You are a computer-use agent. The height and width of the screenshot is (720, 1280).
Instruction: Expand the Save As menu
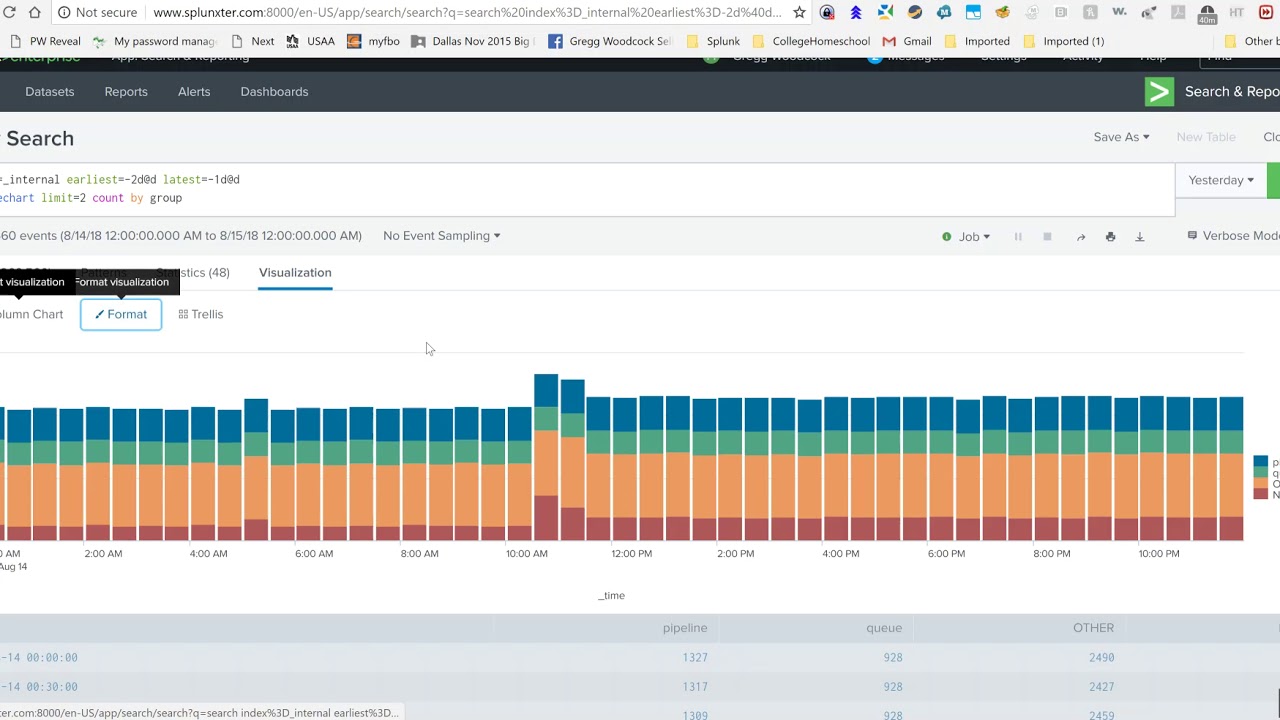[1121, 137]
